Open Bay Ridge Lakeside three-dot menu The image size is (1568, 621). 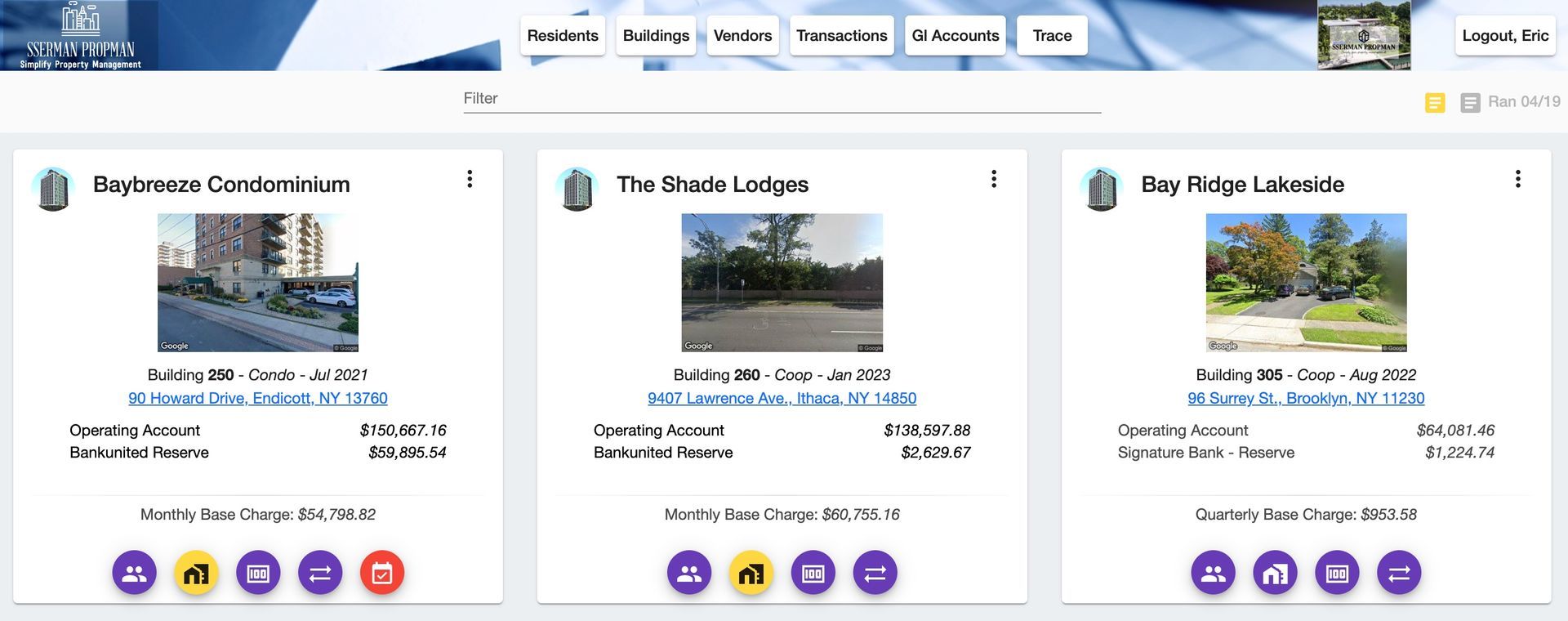point(1518,179)
